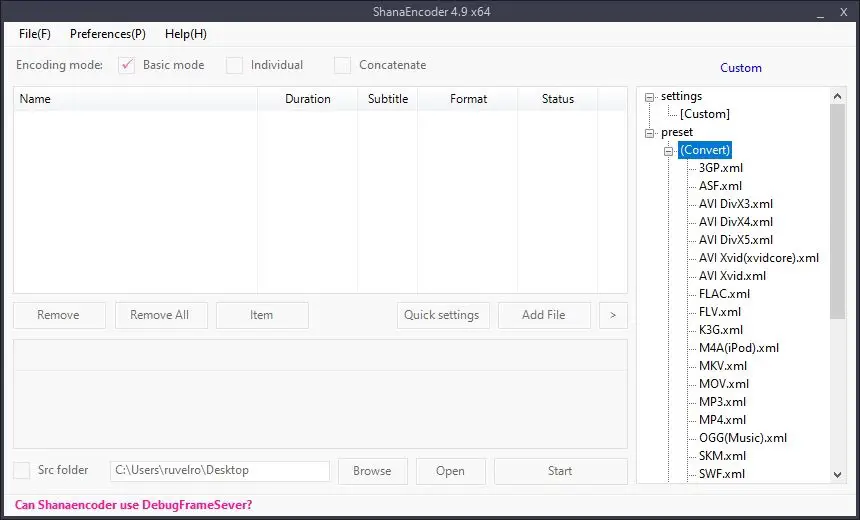Click the Subtitle column header

(x=388, y=99)
